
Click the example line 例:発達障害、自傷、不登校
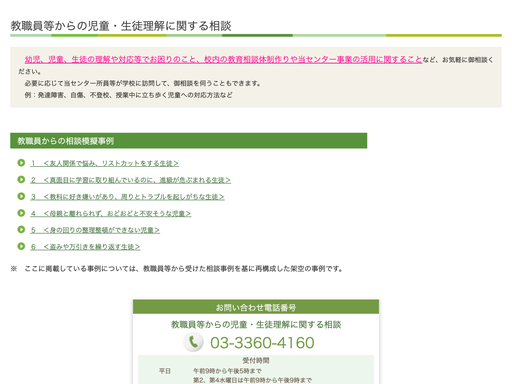click(128, 95)
